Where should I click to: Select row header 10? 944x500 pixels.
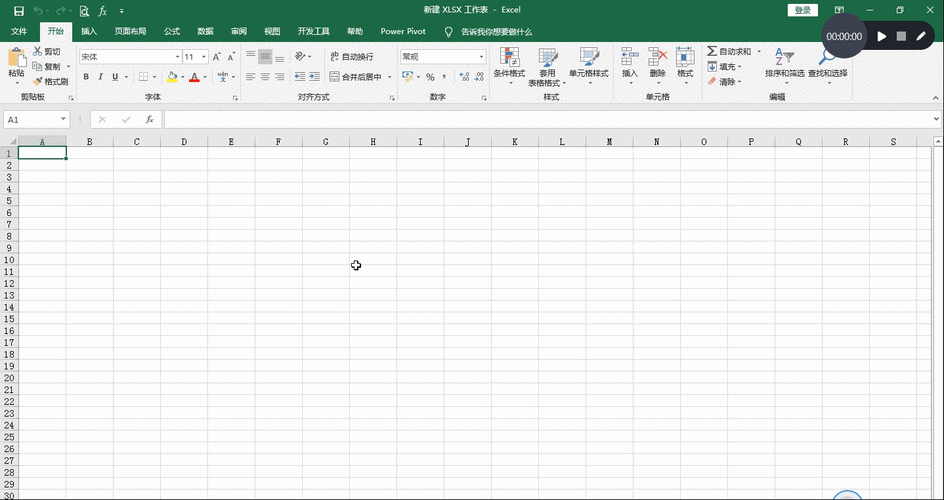(x=9, y=260)
